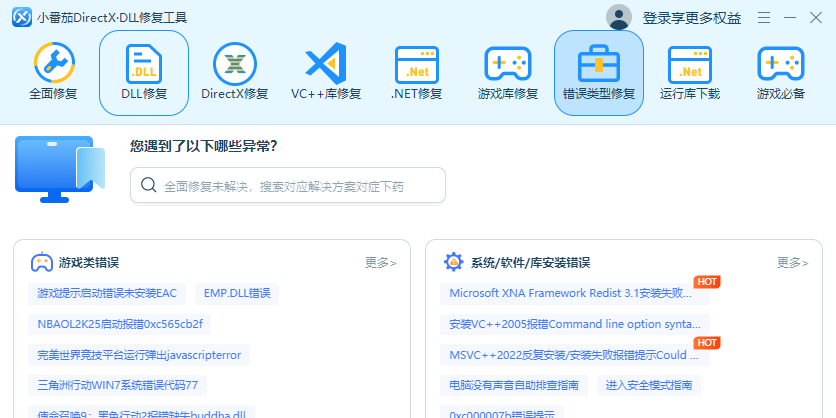836x418 pixels.
Task: Click 登录享更多权益 login link
Action: (692, 18)
